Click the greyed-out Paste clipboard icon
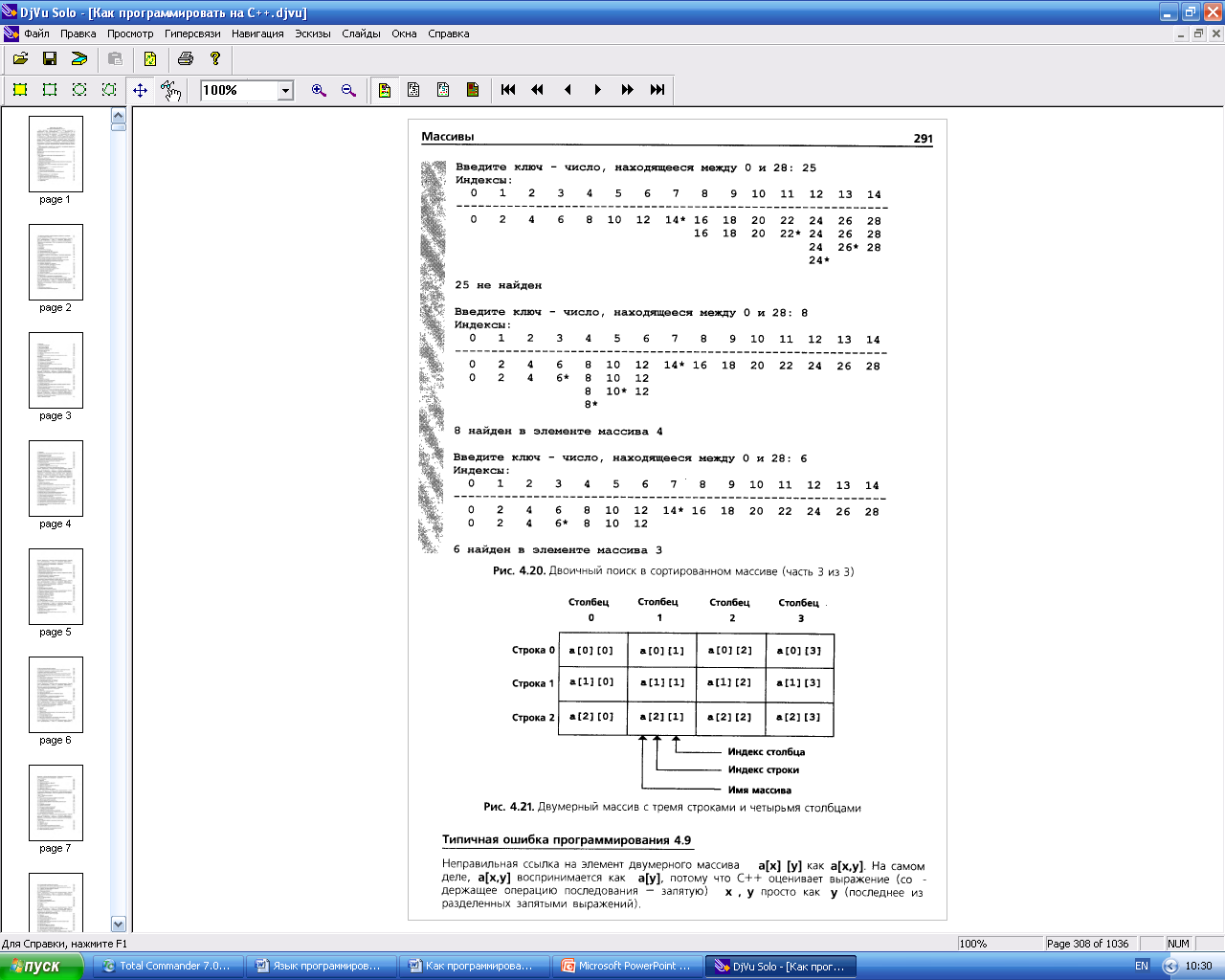Screen dimensions: 1225x980 tap(115, 58)
